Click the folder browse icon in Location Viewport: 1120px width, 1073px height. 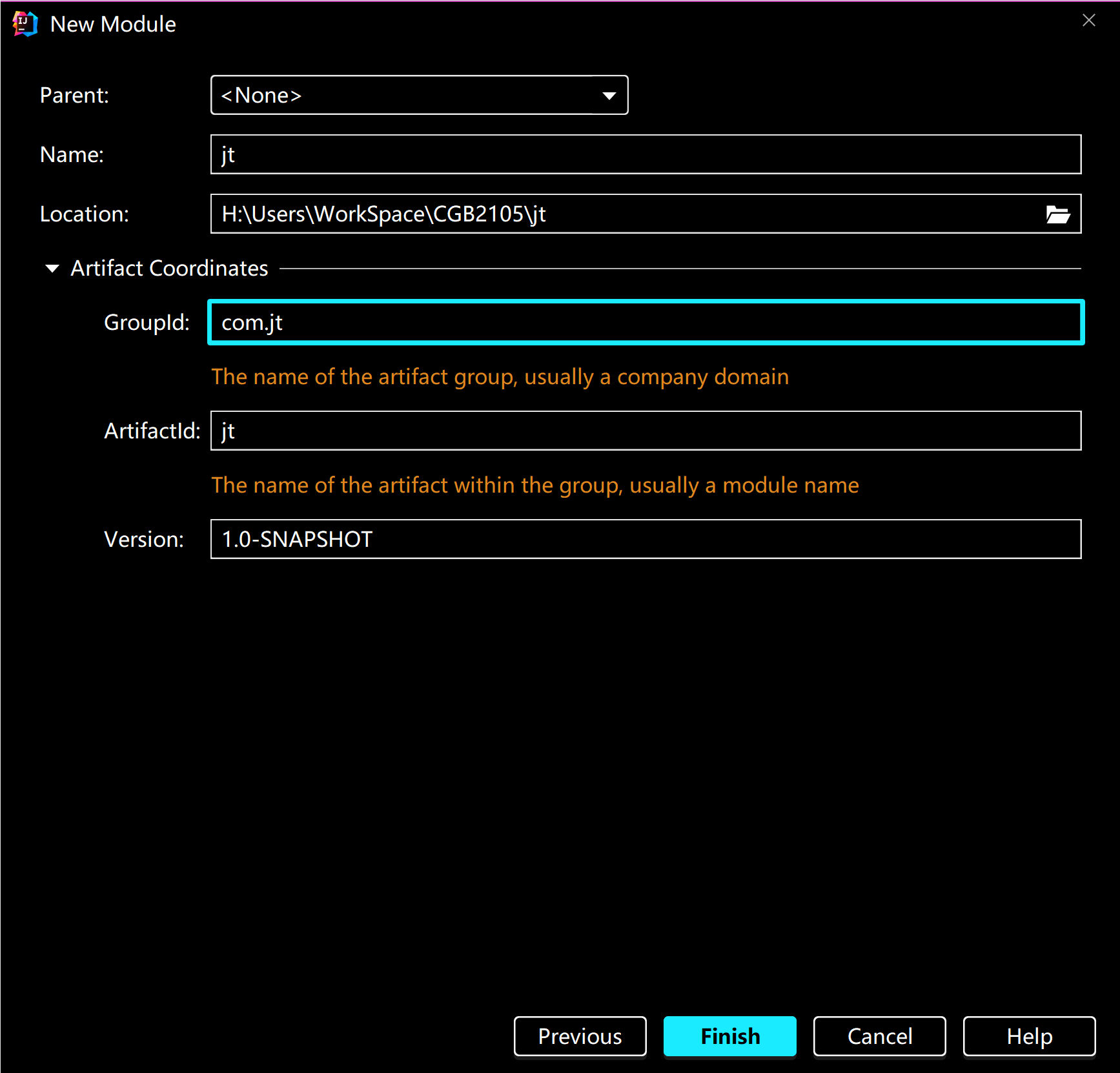coord(1057,214)
